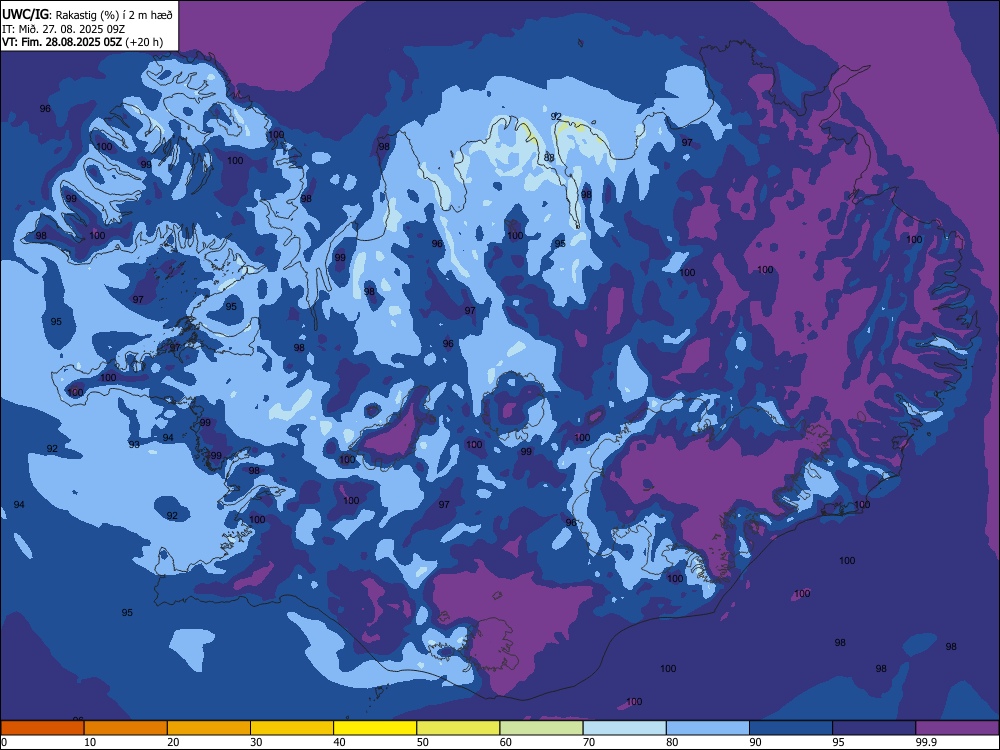The width and height of the screenshot is (1000, 750).
Task: Select the bright yellow 40–50 legend swatch
Action: [x=375, y=728]
